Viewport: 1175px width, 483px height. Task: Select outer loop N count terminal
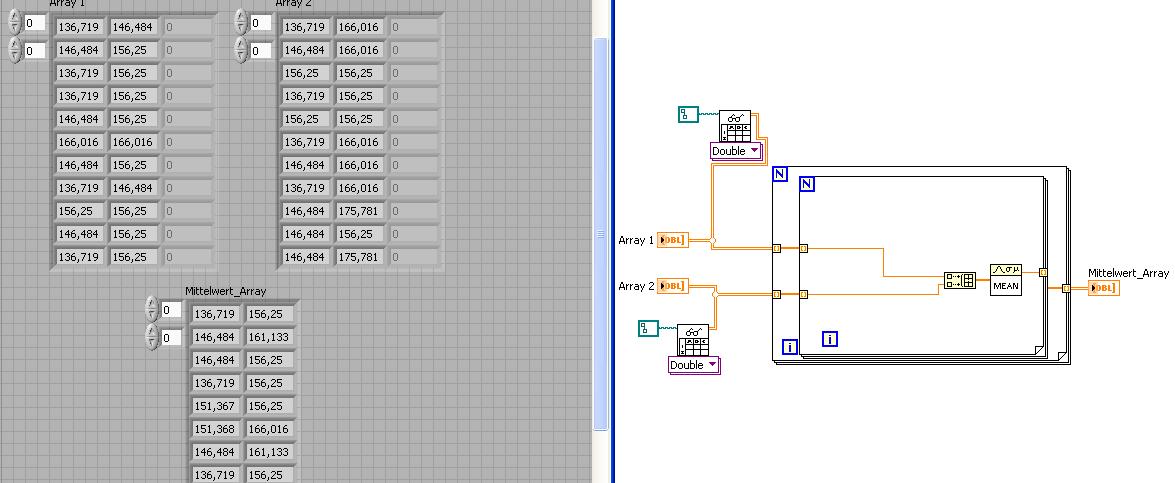coord(779,174)
